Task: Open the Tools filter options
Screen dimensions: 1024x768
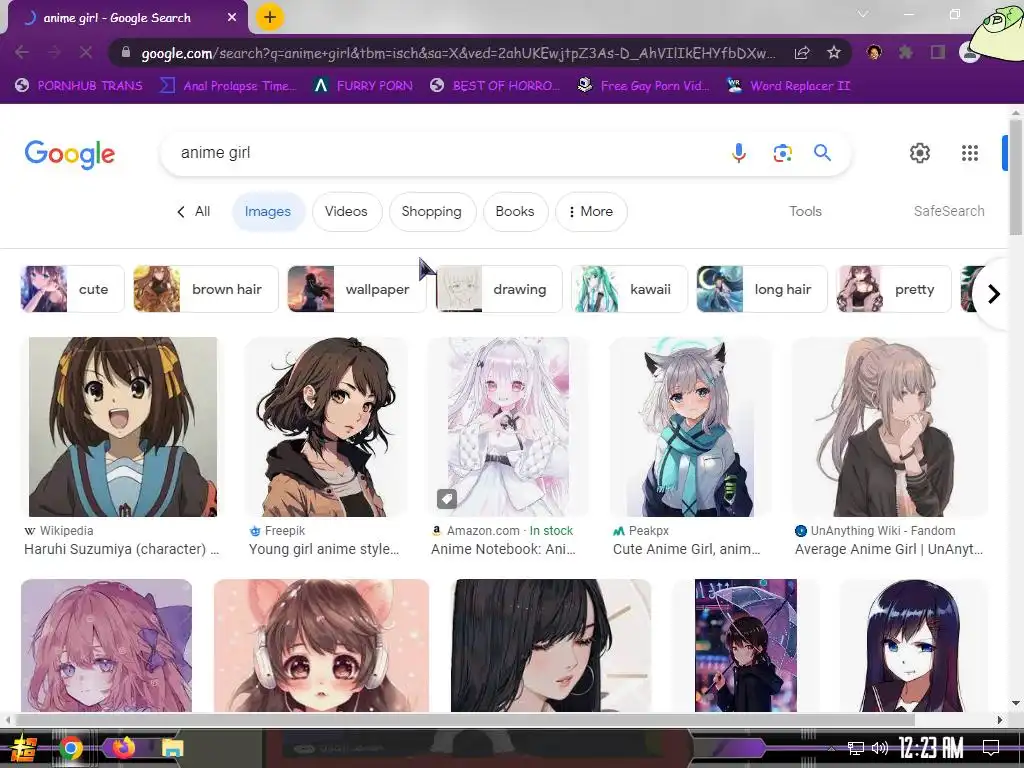Action: (805, 212)
